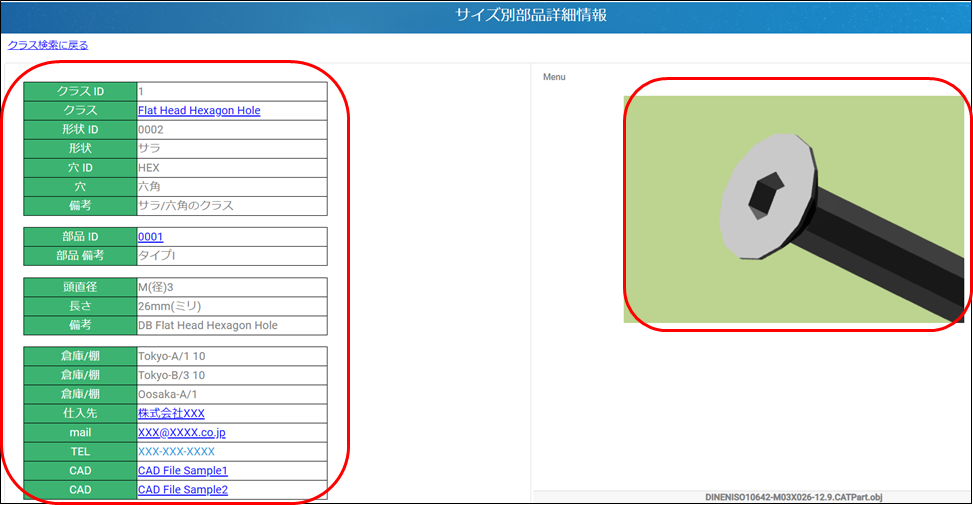Open the Flat Head Hexagon Hole class link
The image size is (973, 505).
pyautogui.click(x=199, y=110)
